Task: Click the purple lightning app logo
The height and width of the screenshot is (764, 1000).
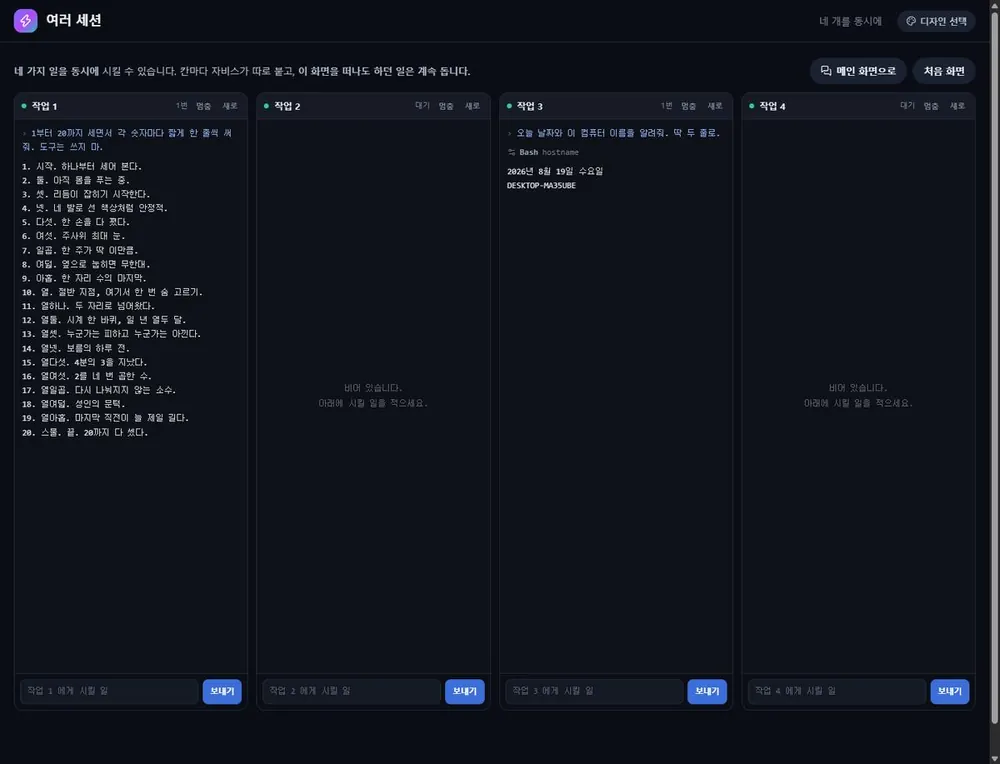Action: (x=26, y=20)
